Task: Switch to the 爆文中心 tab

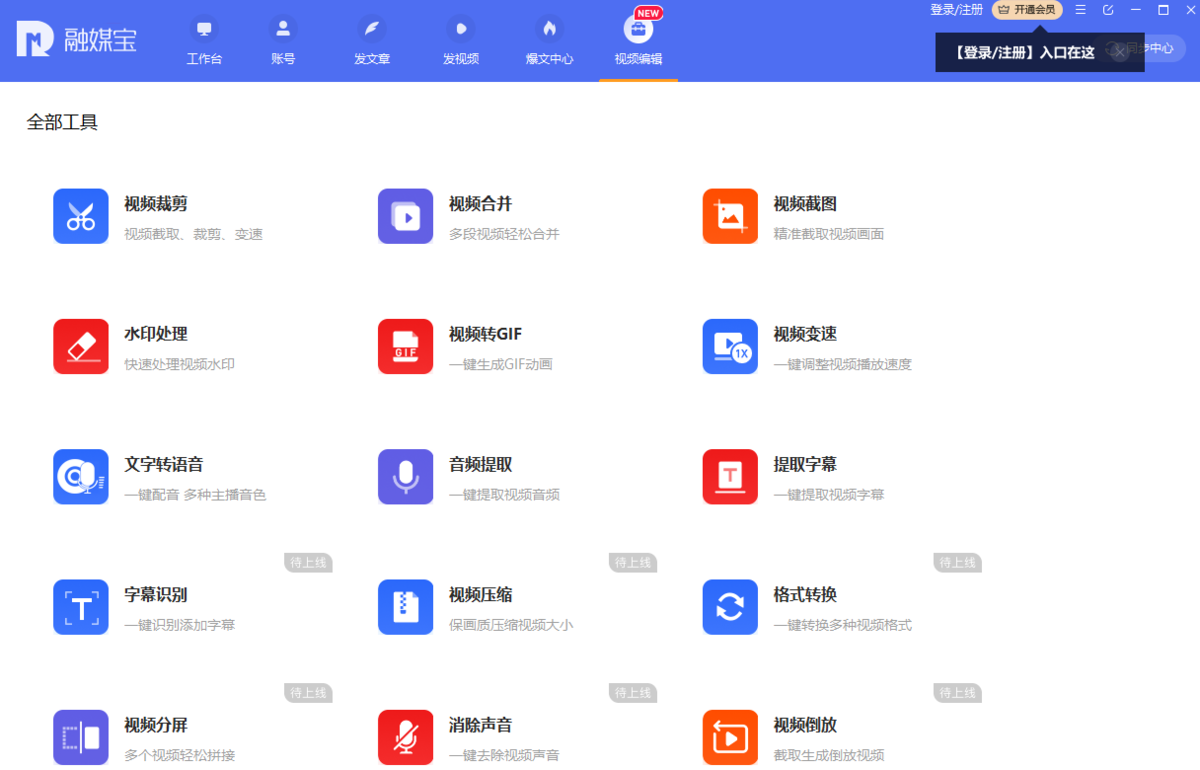Action: click(x=548, y=40)
